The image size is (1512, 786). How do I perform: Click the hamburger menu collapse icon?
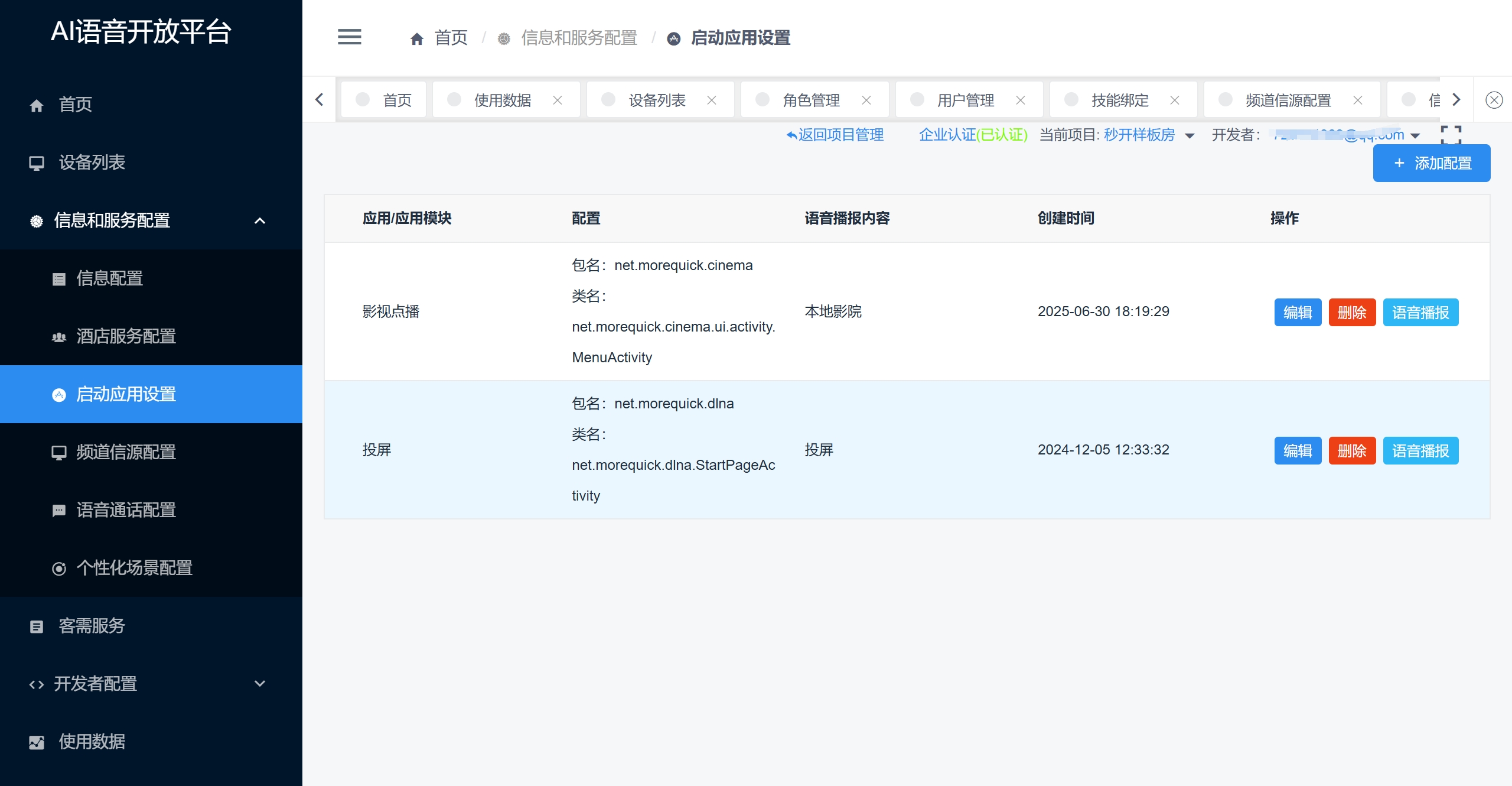coord(349,37)
